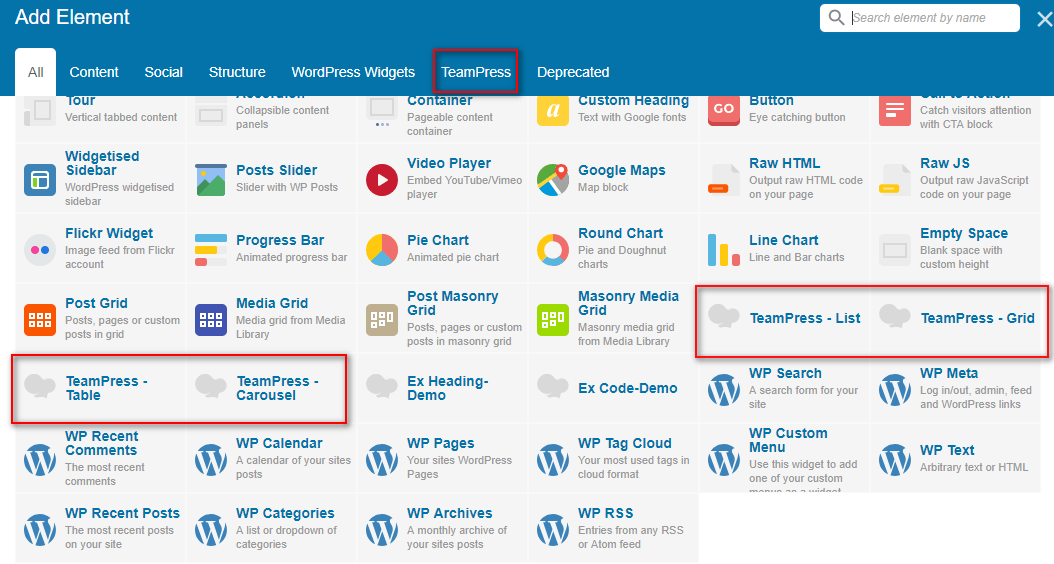
Task: Open the Deprecated tab
Action: 573,72
